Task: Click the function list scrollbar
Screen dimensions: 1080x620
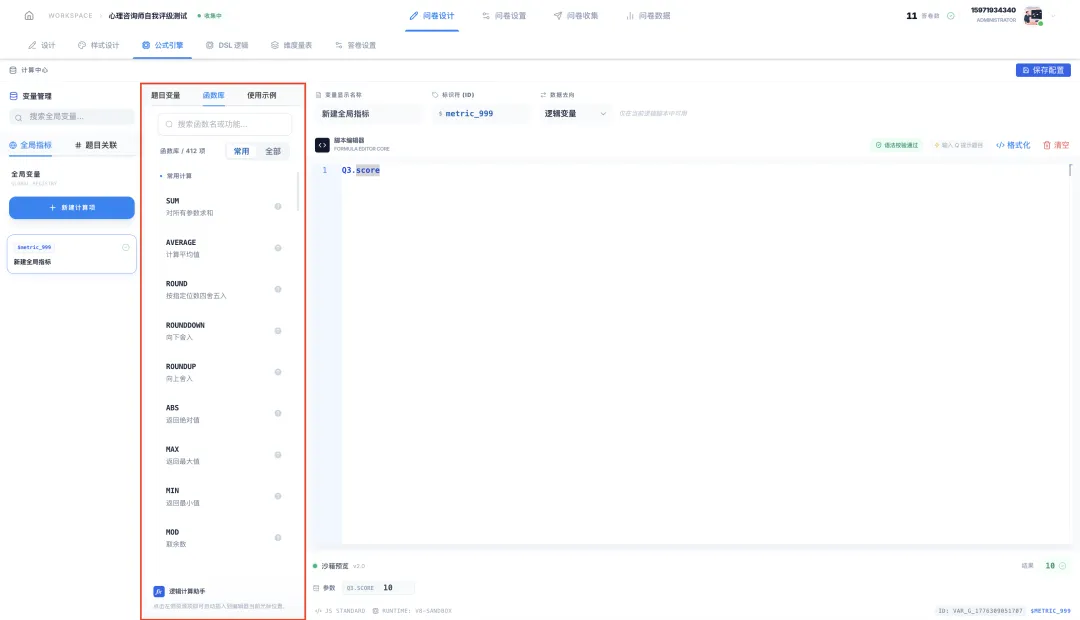Action: (298, 192)
